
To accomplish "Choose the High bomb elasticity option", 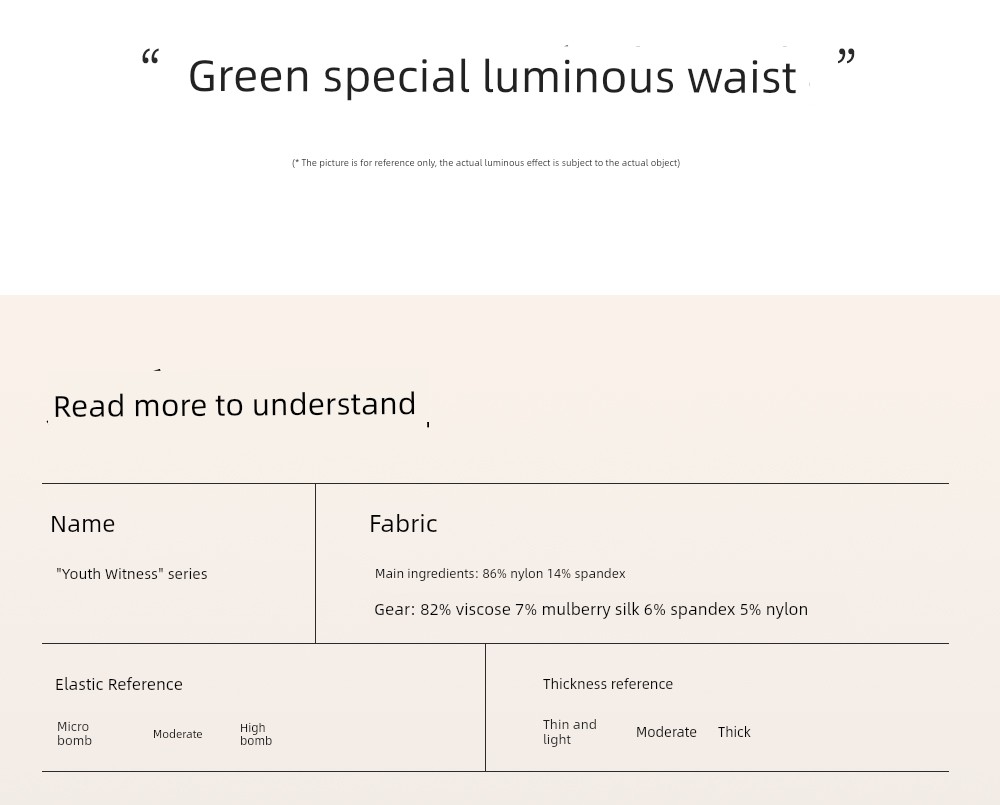I will pos(256,734).
